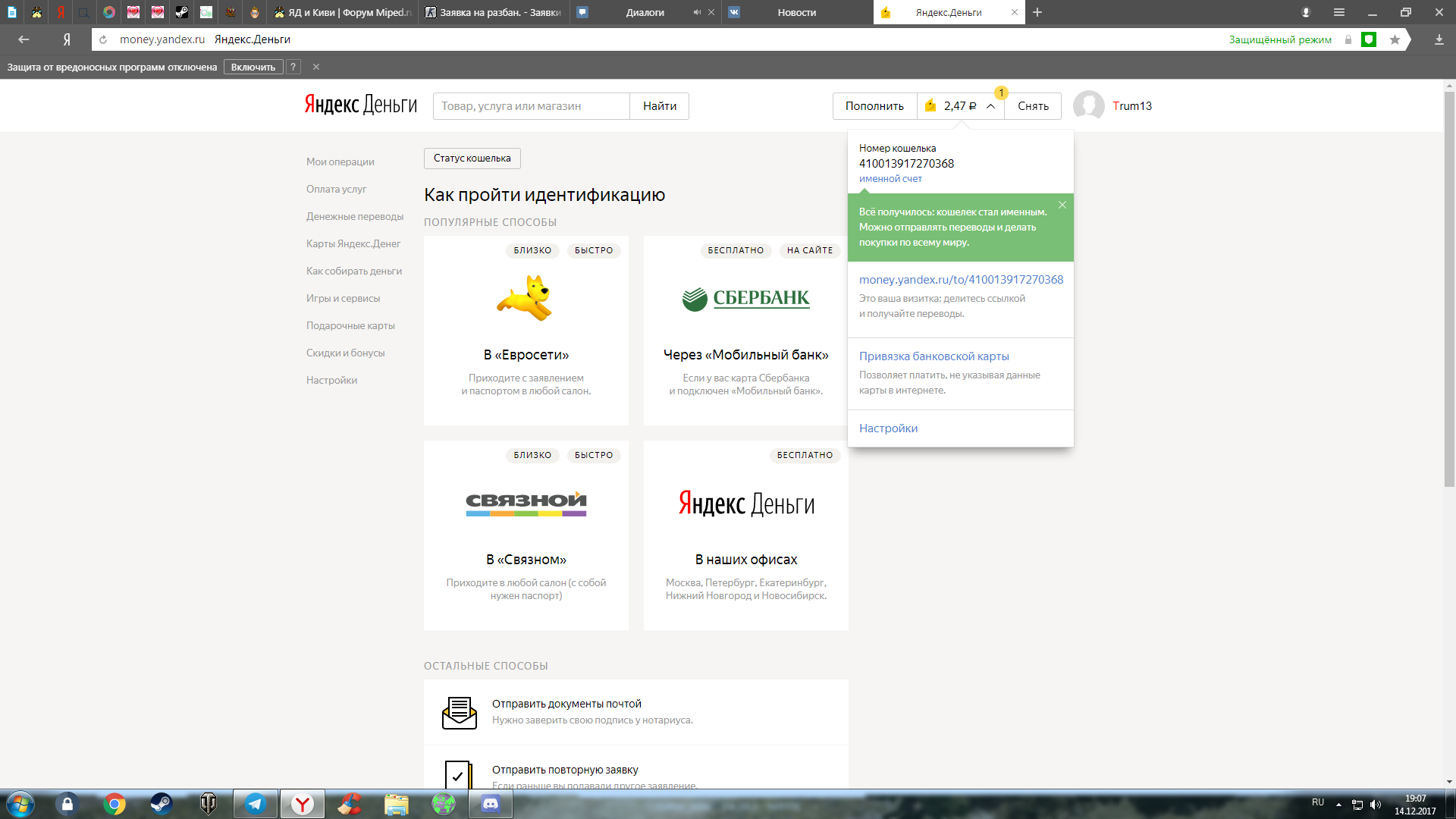Open the first pinned document tab
The height and width of the screenshot is (819, 1456).
click(x=12, y=12)
